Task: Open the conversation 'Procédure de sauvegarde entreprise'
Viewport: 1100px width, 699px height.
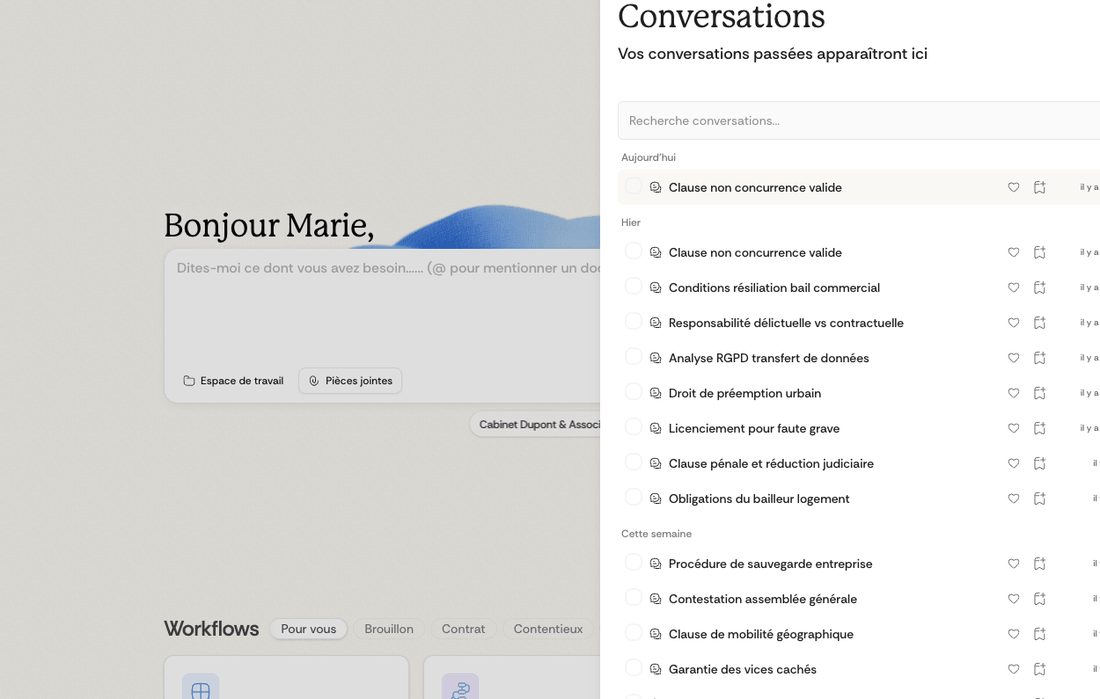Action: [x=770, y=563]
